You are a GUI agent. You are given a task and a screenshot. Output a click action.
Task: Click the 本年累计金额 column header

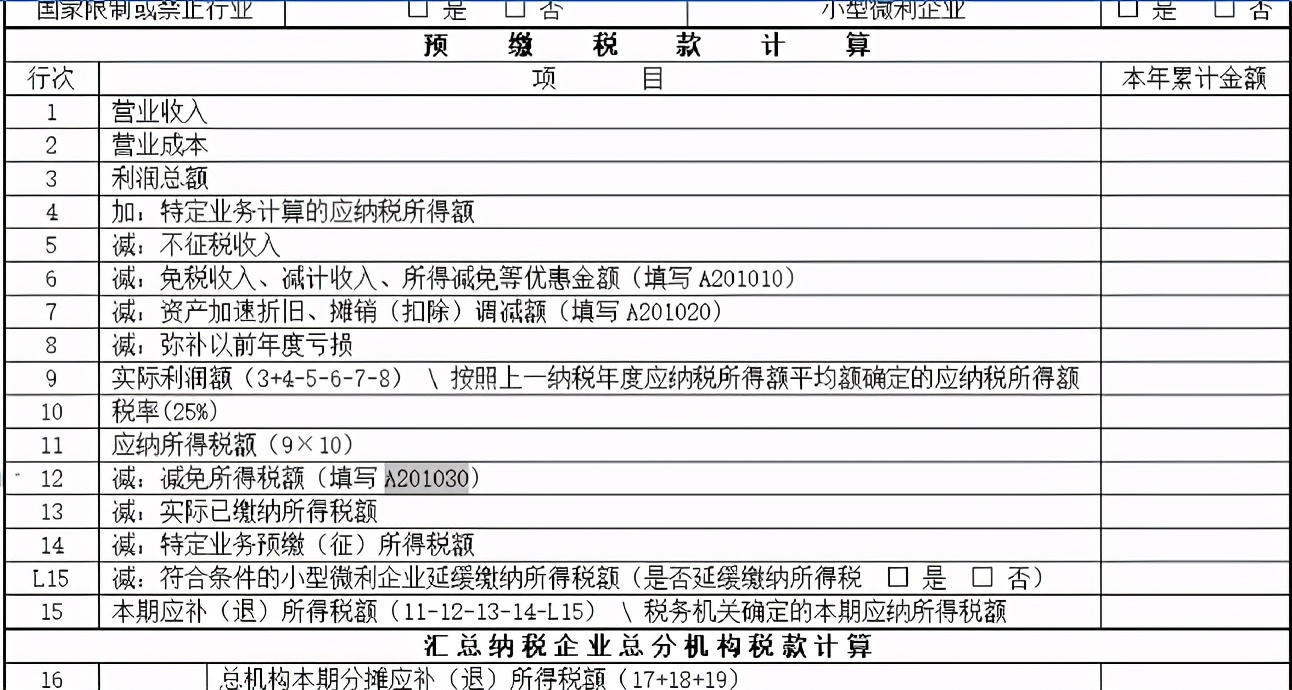[x=1194, y=79]
